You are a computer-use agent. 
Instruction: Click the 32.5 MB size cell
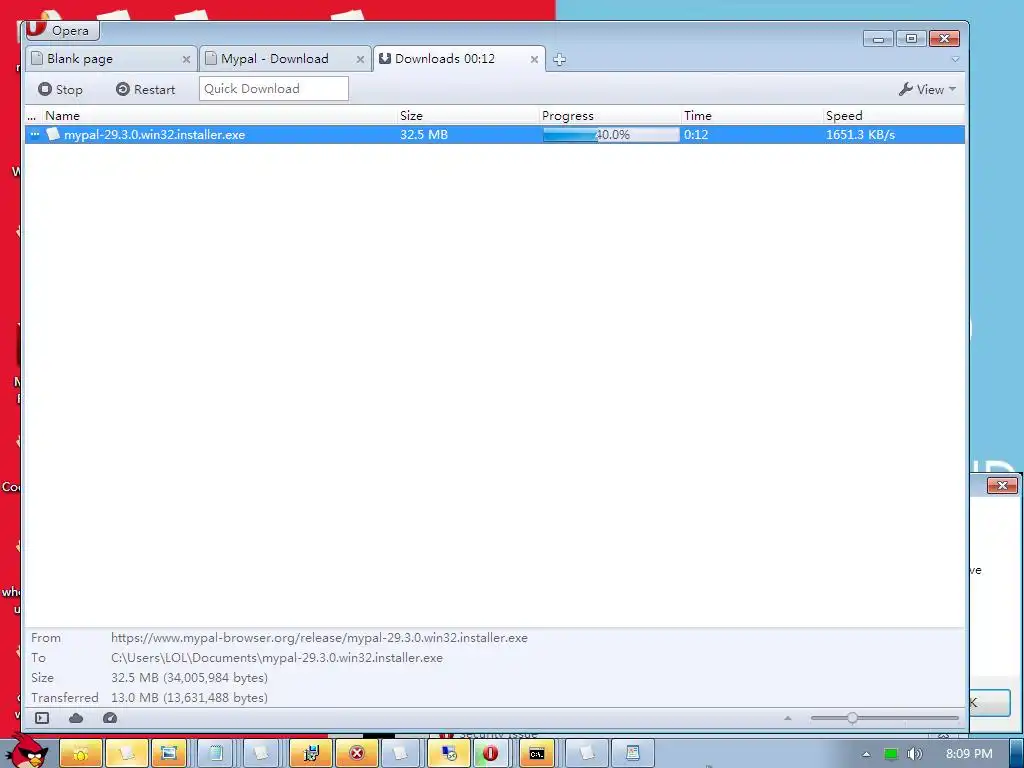point(424,135)
